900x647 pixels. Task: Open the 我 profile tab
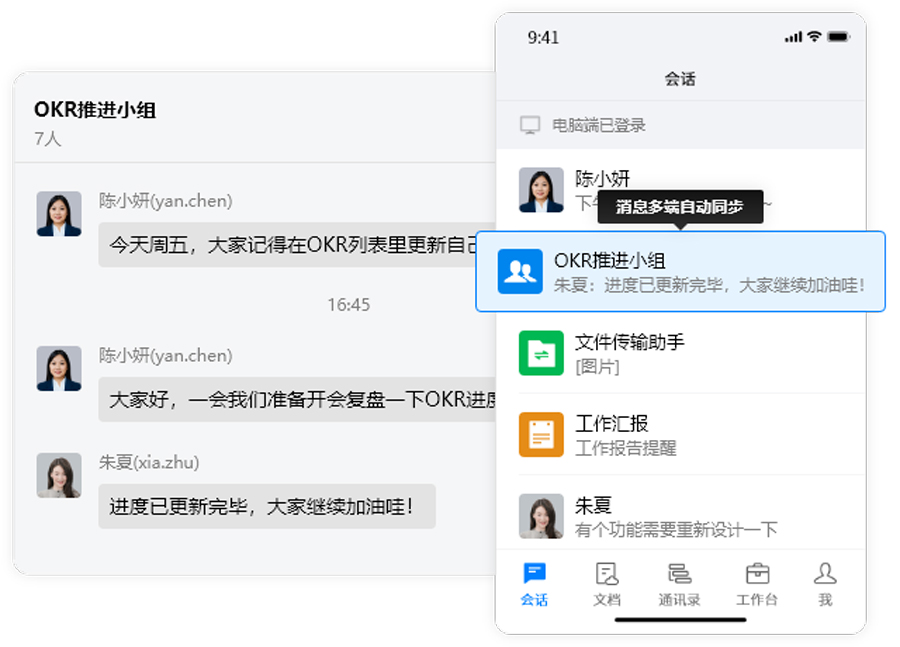tap(825, 584)
